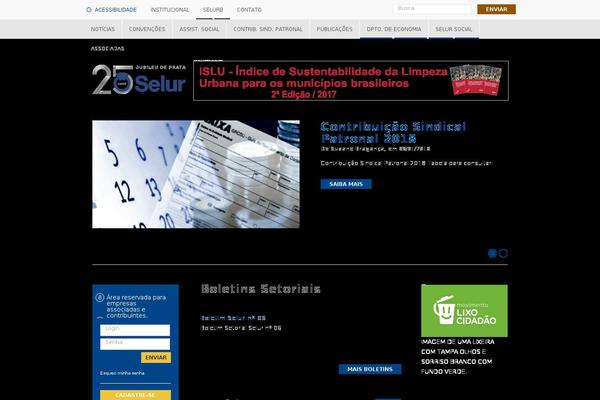Viewport: 600px width, 400px height.
Task: Click the lock icon in reserved area
Action: (99, 297)
